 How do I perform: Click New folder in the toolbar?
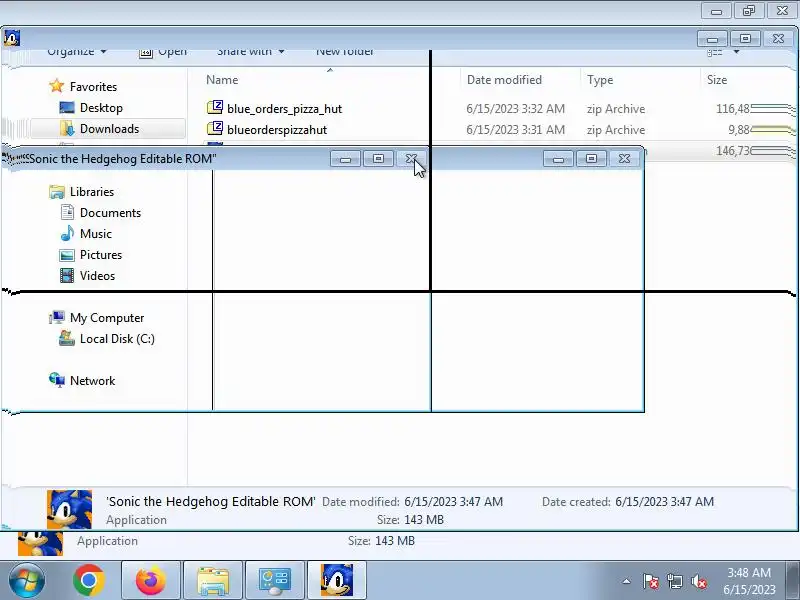(345, 52)
